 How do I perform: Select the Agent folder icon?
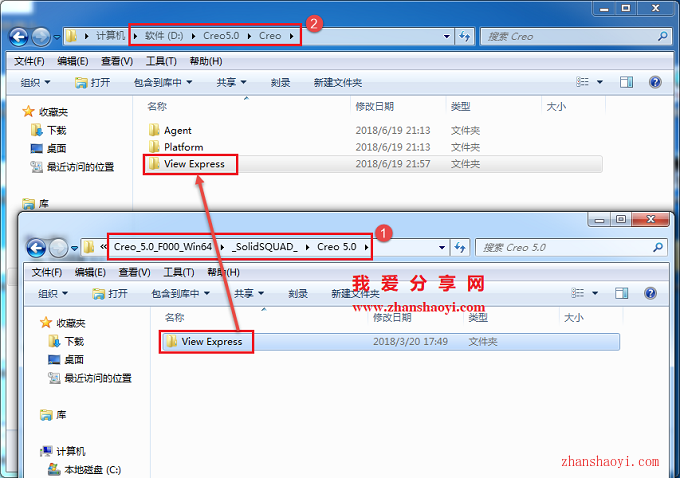pos(154,130)
